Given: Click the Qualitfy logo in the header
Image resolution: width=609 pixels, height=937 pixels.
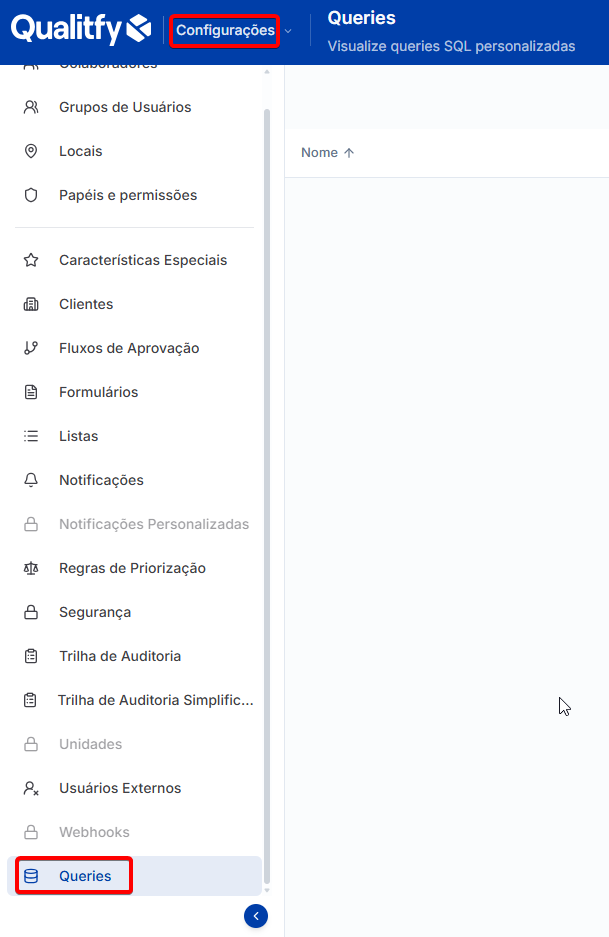Looking at the screenshot, I should [81, 29].
